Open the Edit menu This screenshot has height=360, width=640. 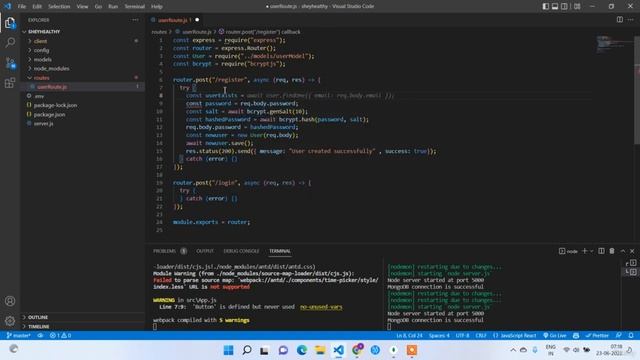(x=37, y=7)
